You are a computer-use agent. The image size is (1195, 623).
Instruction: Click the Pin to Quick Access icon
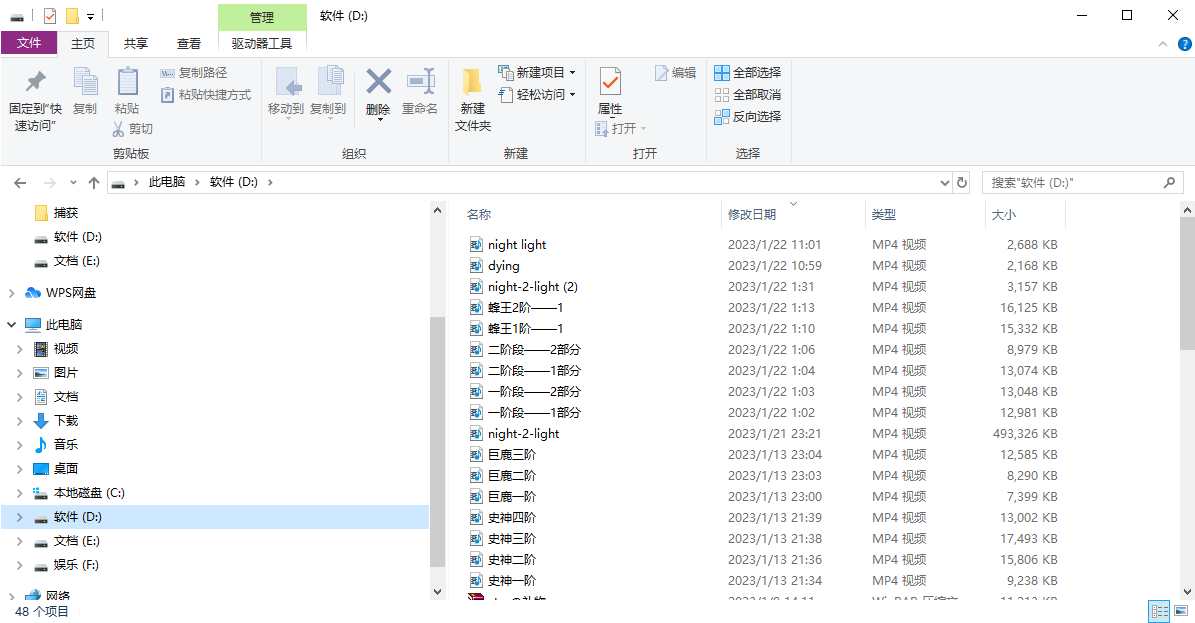[35, 83]
